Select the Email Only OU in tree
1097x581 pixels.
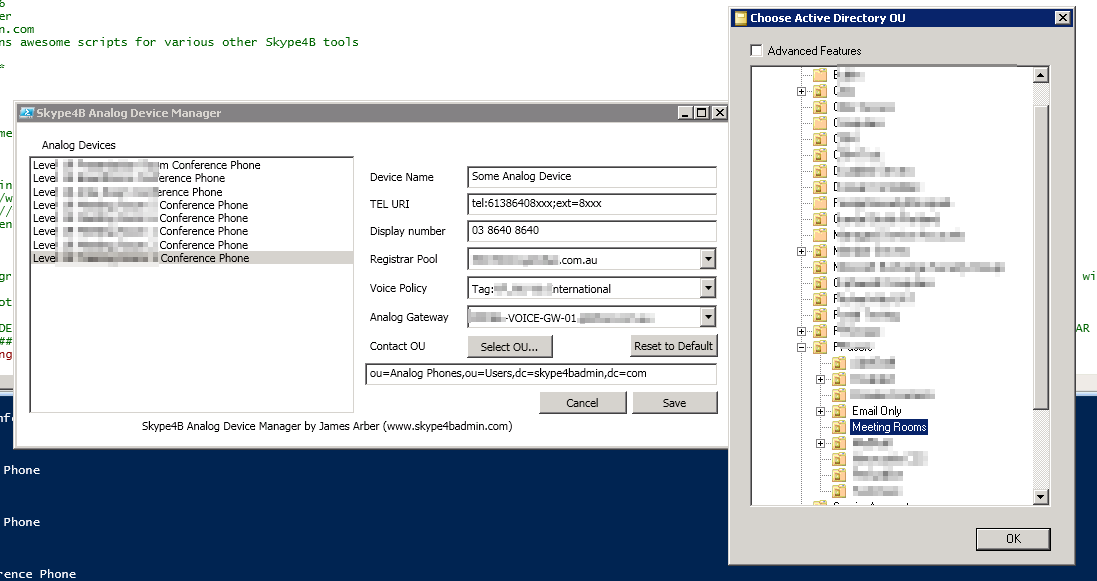click(877, 411)
